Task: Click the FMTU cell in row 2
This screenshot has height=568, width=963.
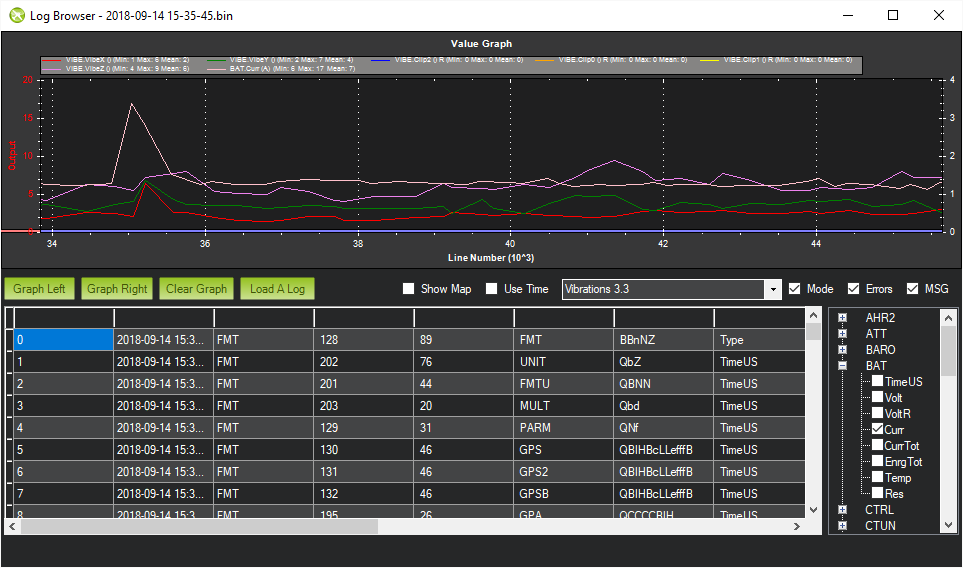Action: (x=564, y=384)
